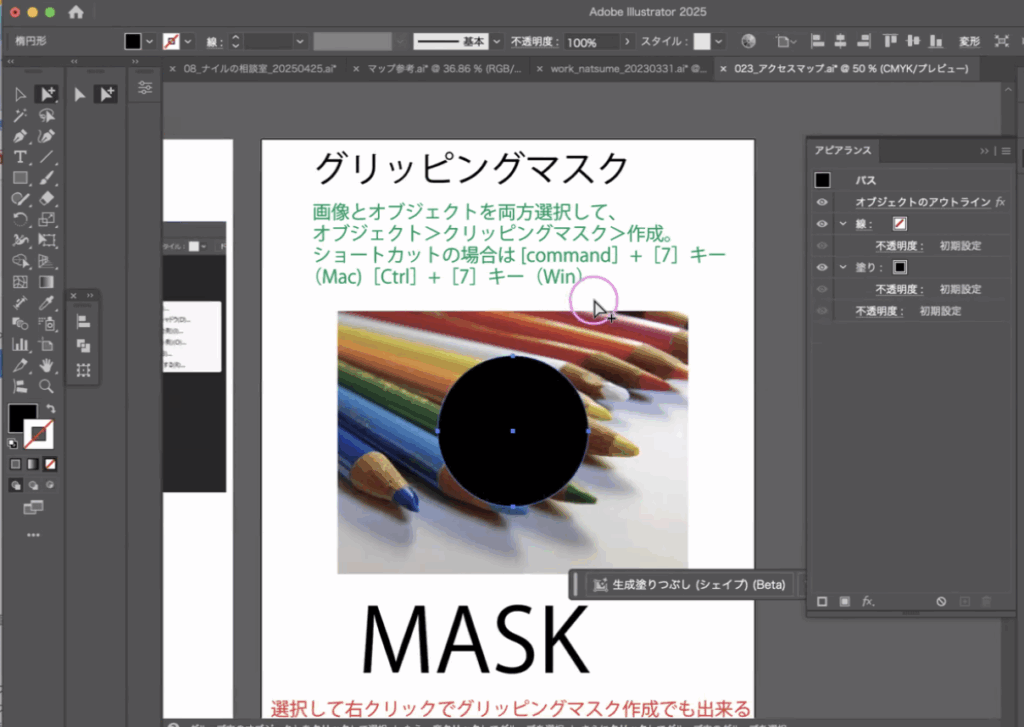
Task: Click the 不透明度 100% input field
Action: pyautogui.click(x=590, y=42)
